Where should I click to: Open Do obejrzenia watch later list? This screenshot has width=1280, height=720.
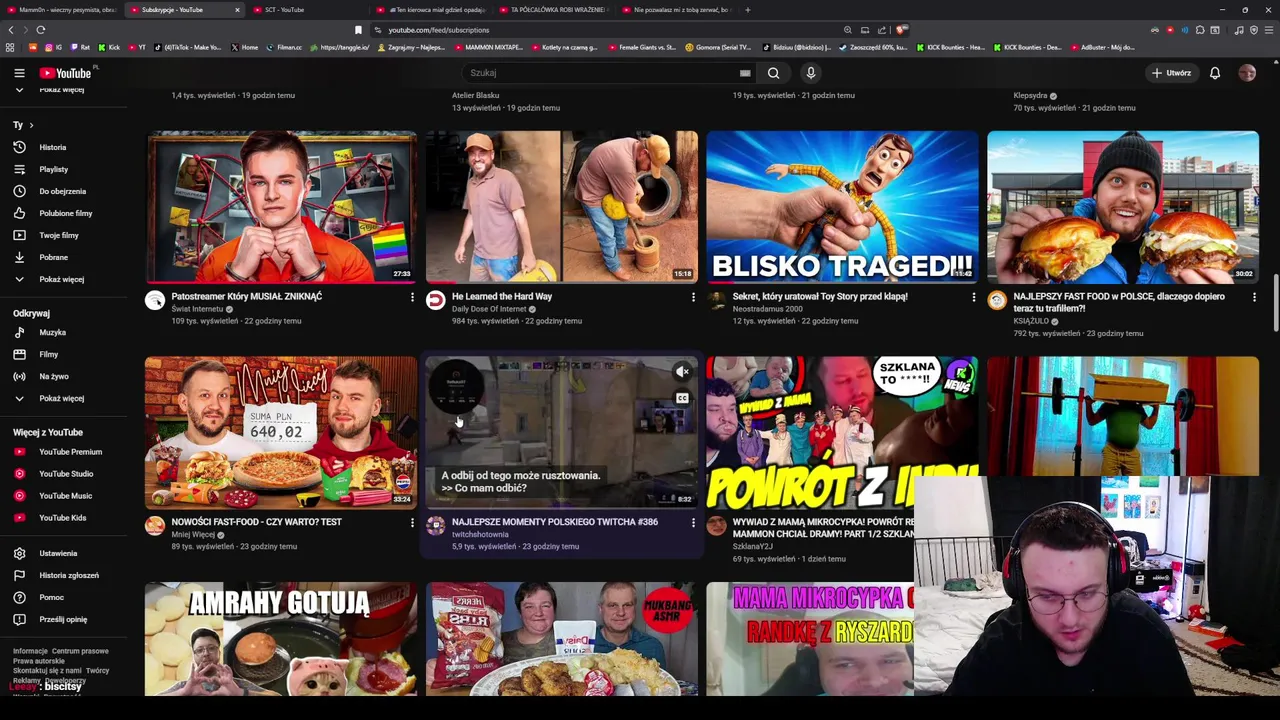[62, 191]
